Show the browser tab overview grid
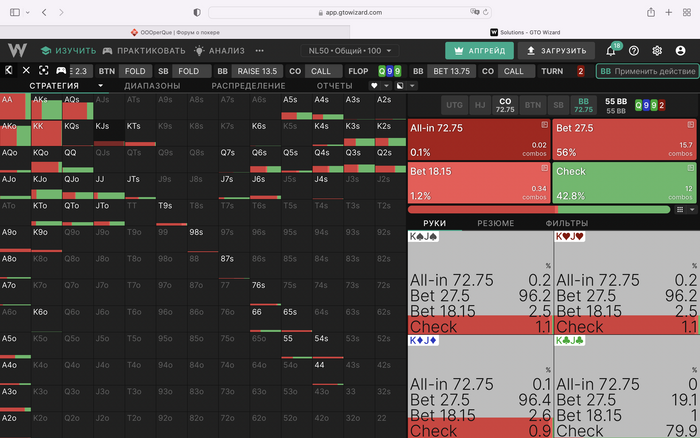The height and width of the screenshot is (438, 700). 687,12
